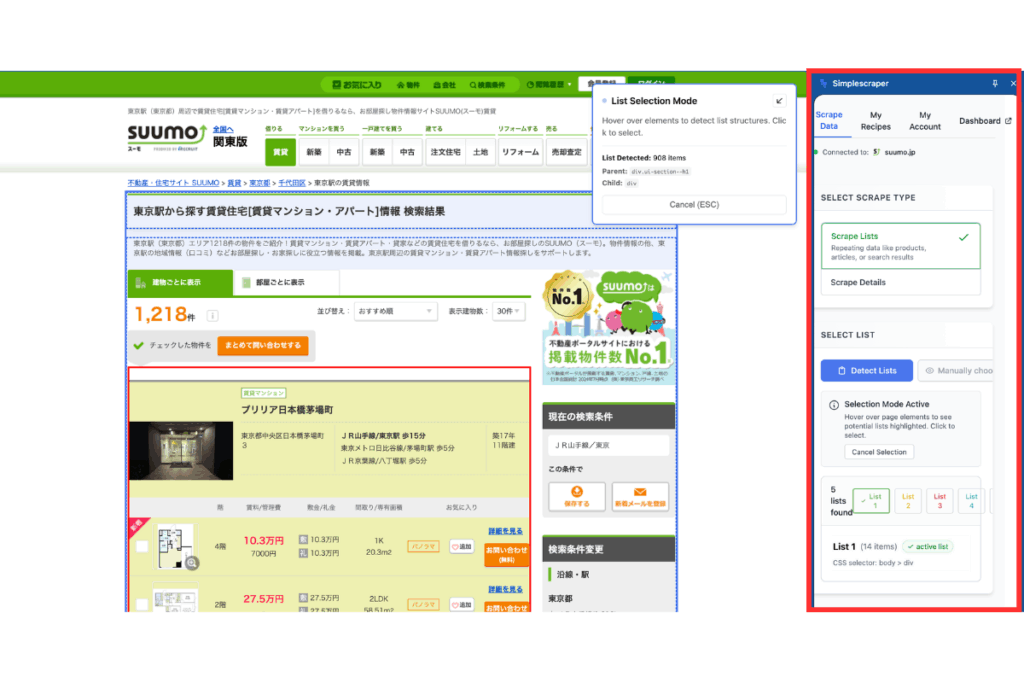
Task: Open the 表示建物数 30件 dropdown
Action: pyautogui.click(x=509, y=311)
